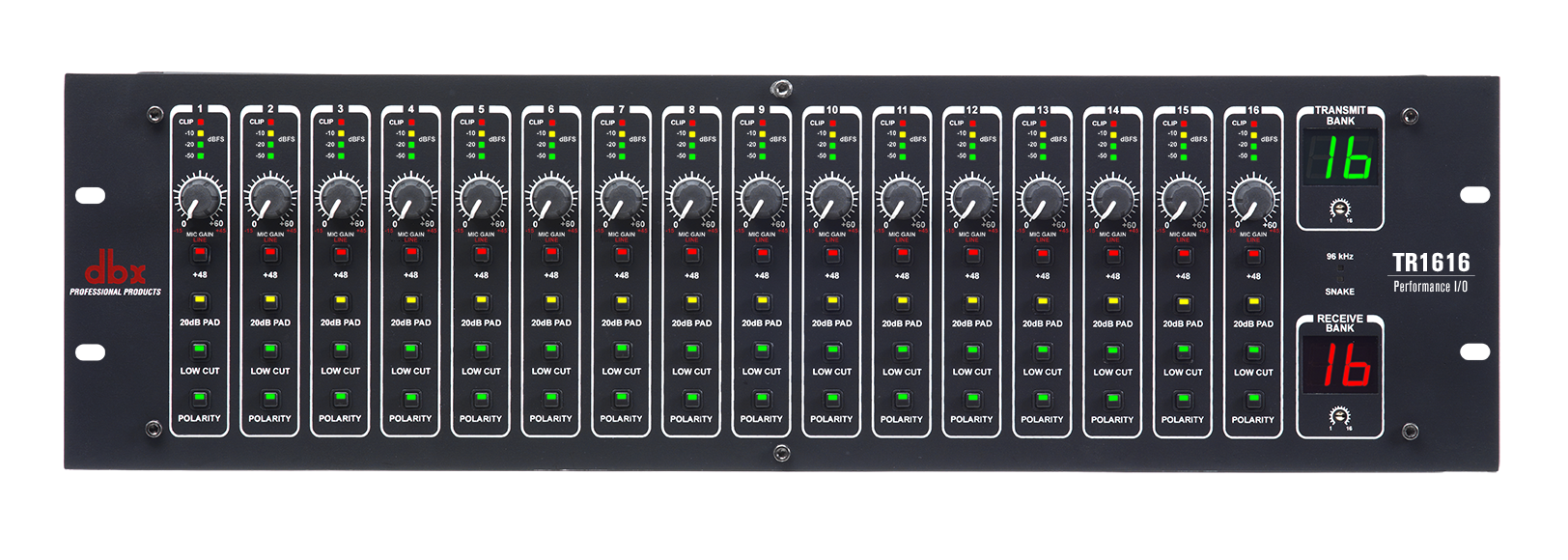This screenshot has width=1568, height=560.
Task: Turn the MIC GAIN knob on channel 3
Action: pyautogui.click(x=341, y=200)
